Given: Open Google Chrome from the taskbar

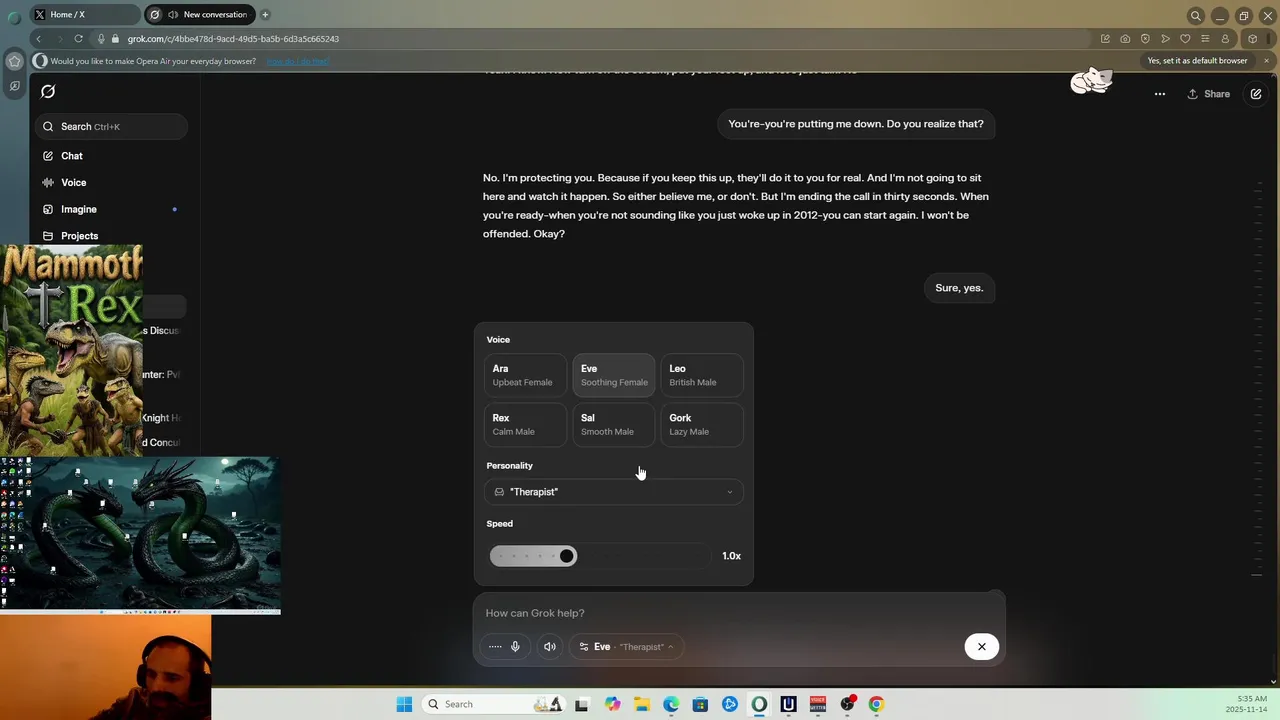Looking at the screenshot, I should coord(876,704).
